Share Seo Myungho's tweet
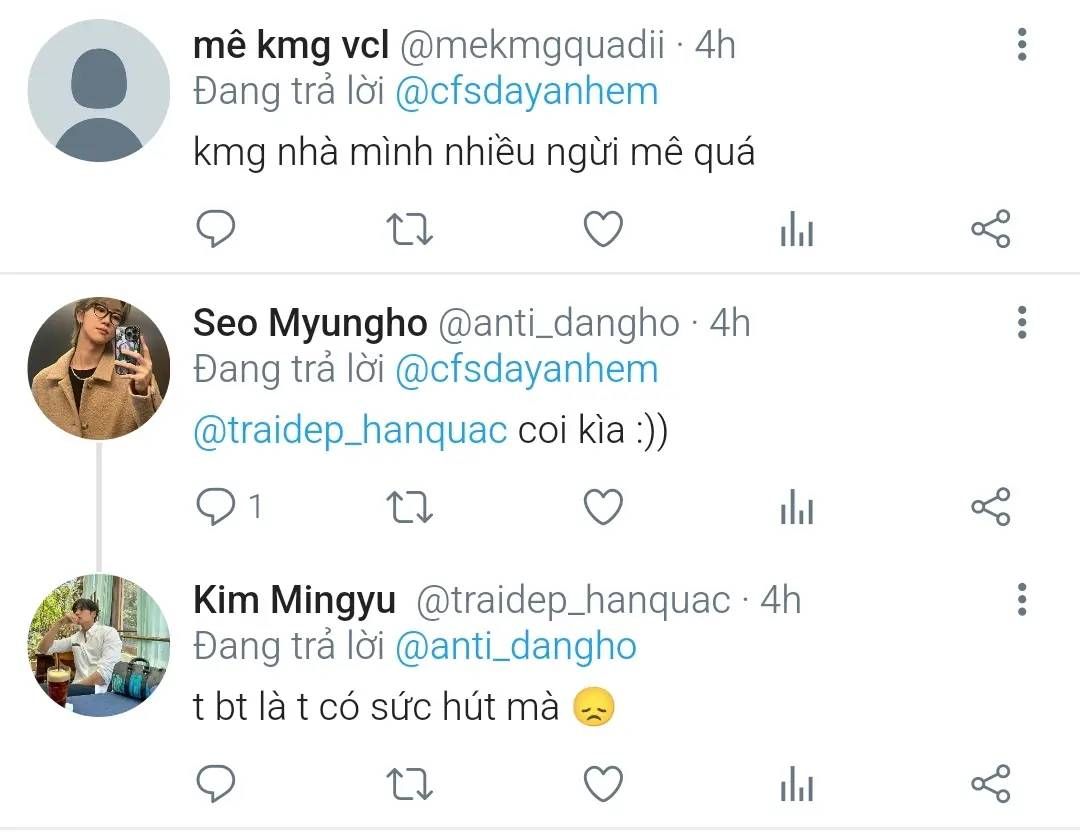 click(991, 508)
